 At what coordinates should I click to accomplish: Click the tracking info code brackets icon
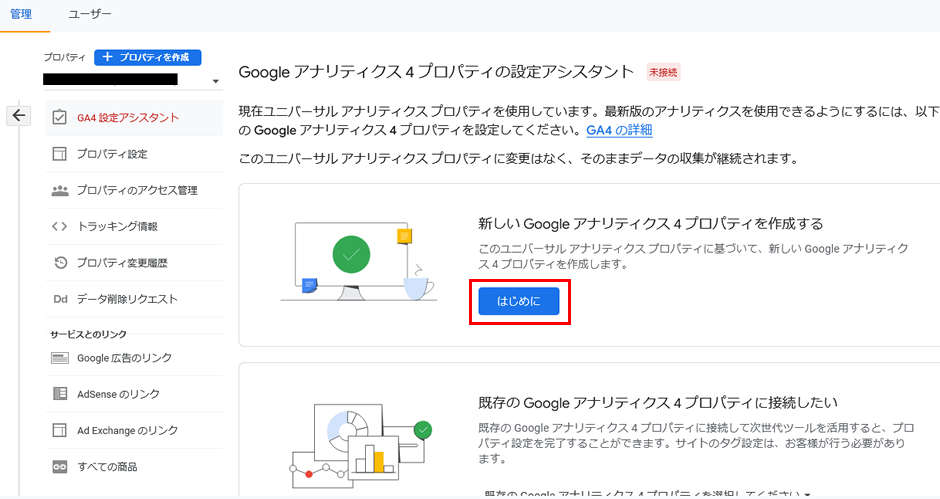coord(59,227)
